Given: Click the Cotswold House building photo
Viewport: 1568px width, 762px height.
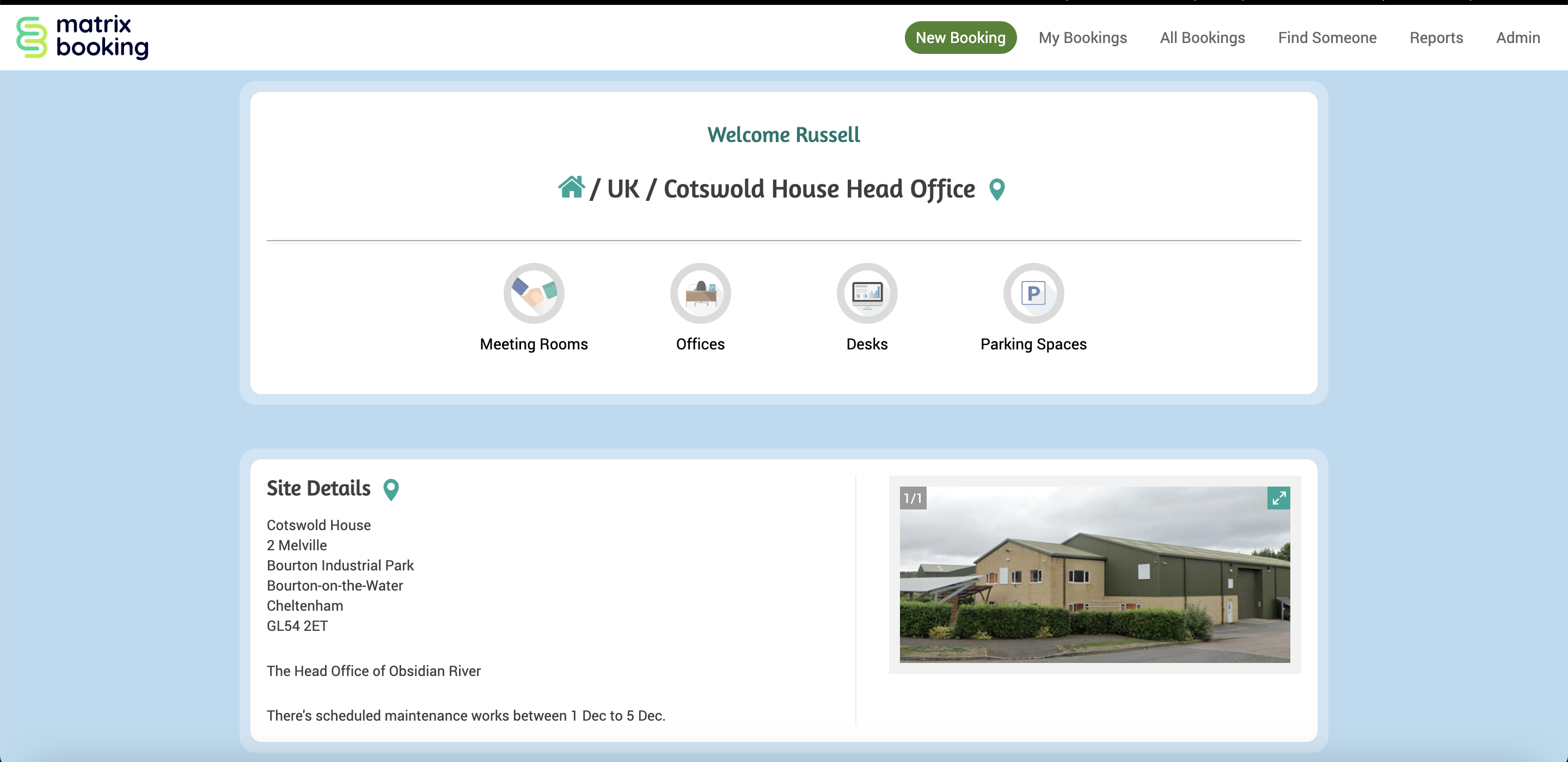Looking at the screenshot, I should [1094, 584].
